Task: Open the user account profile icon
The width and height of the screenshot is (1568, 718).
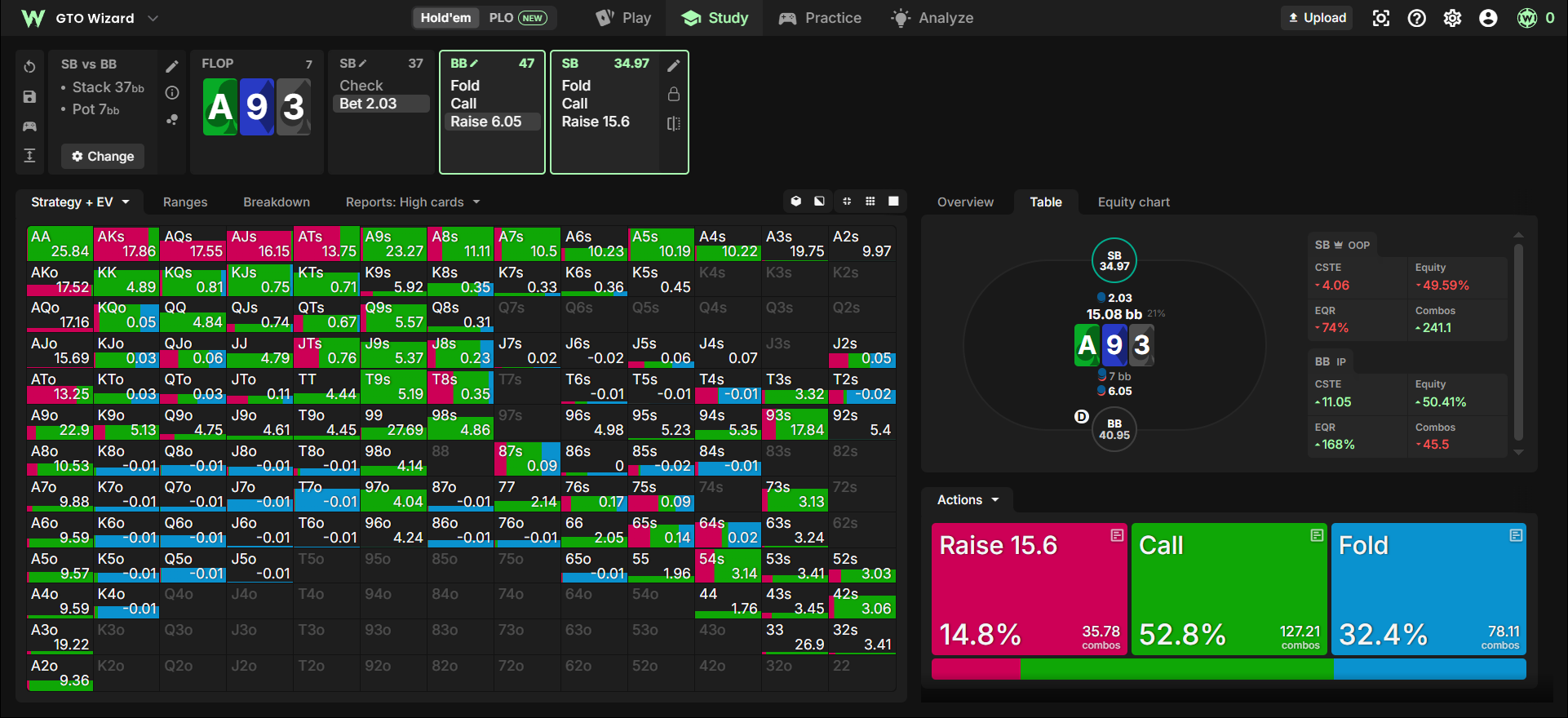Action: [1489, 18]
